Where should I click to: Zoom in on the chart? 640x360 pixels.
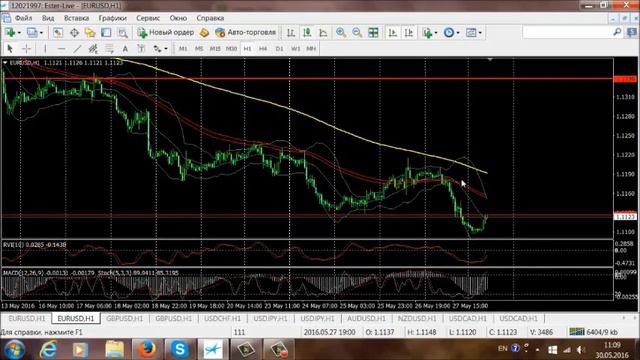(x=341, y=33)
